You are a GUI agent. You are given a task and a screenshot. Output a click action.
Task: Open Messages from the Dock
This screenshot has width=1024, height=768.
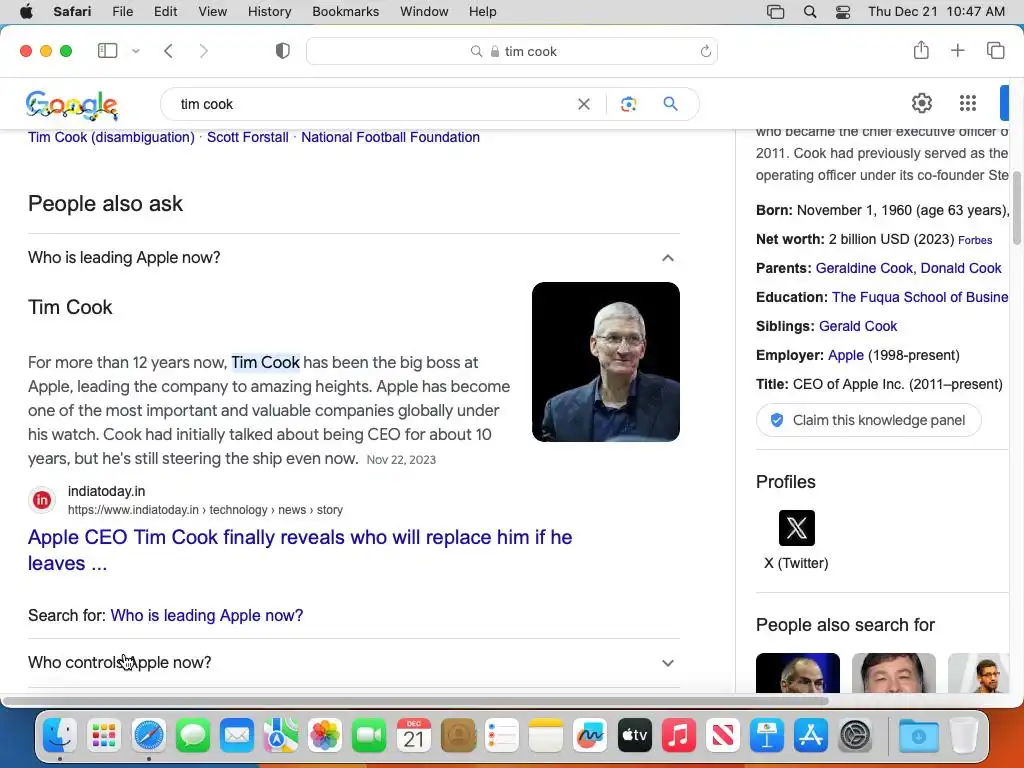[x=193, y=736]
